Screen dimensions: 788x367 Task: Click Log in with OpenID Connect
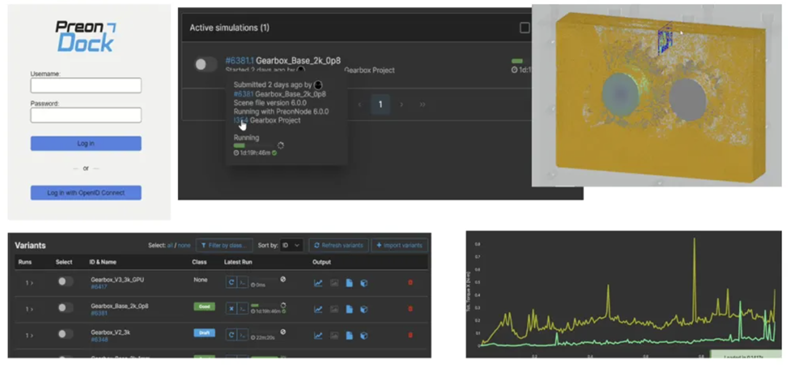86,193
